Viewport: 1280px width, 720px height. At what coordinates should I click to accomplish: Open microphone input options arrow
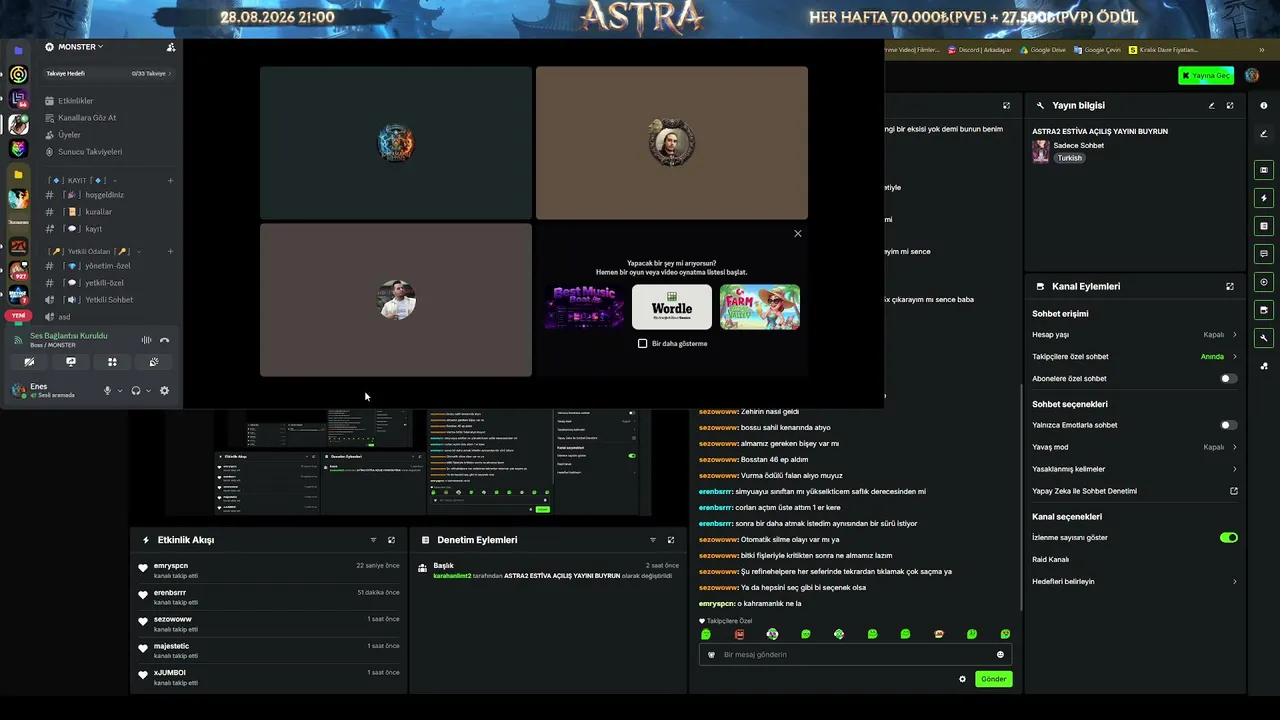click(x=120, y=391)
